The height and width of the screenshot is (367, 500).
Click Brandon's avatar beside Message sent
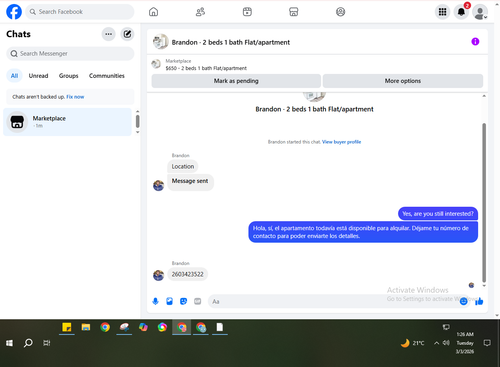[x=158, y=185]
